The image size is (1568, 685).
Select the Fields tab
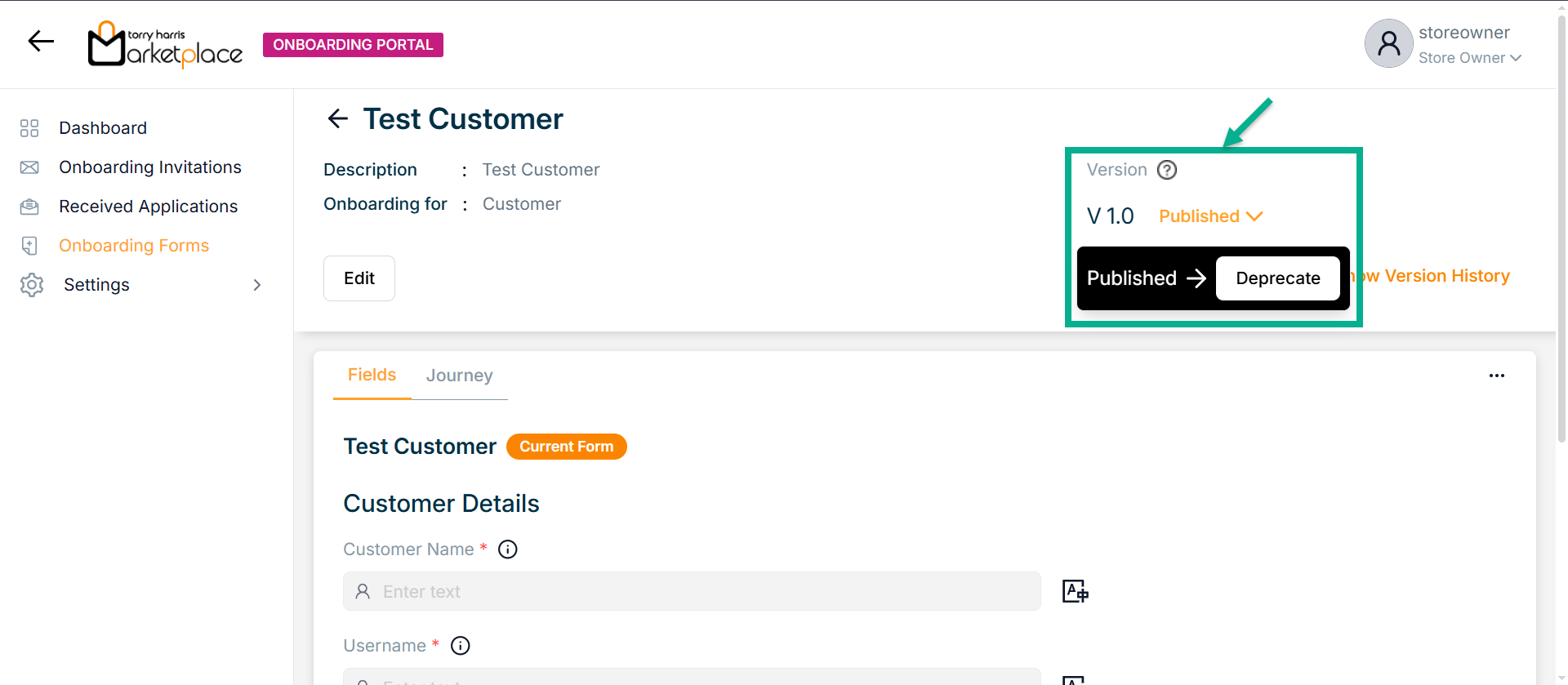click(x=372, y=375)
